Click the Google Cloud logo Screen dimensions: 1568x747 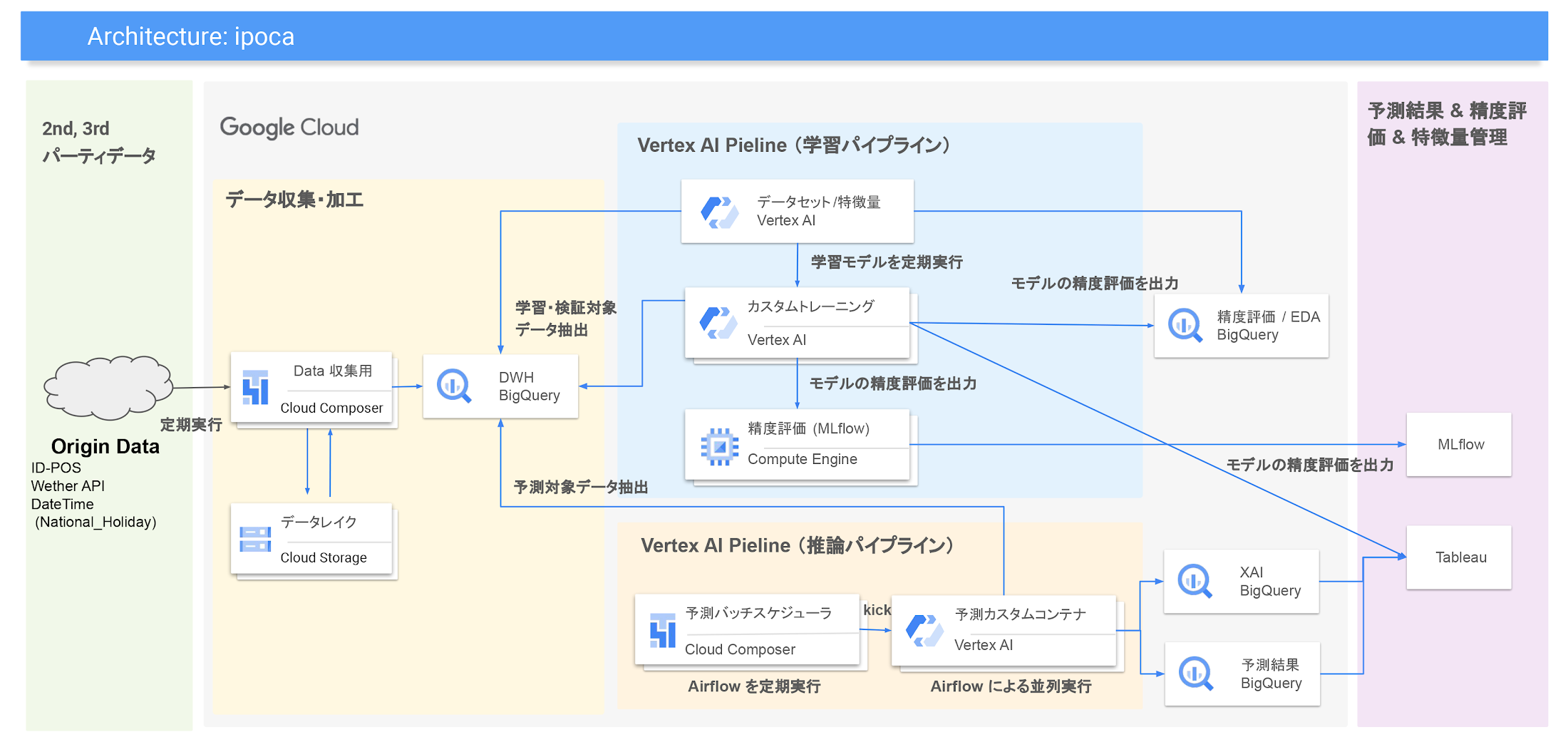pyautogui.click(x=289, y=128)
